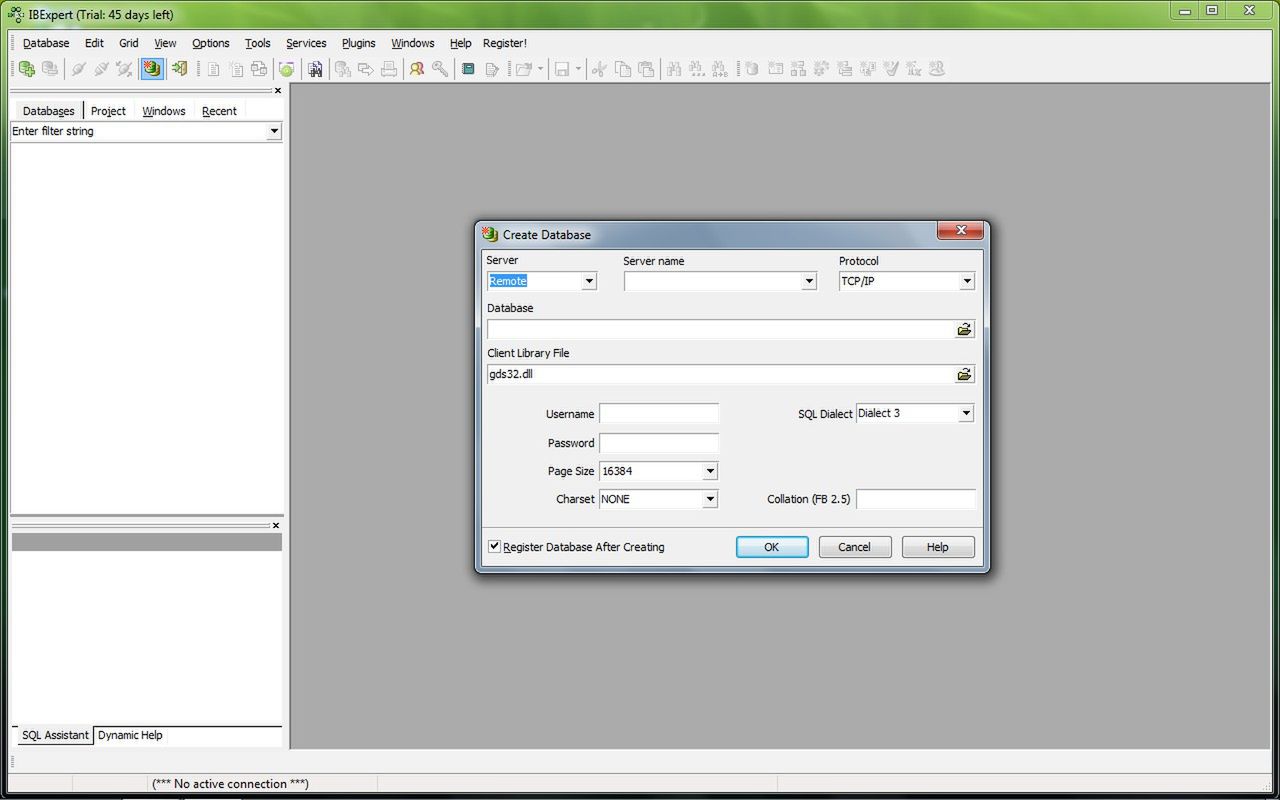The height and width of the screenshot is (800, 1280).
Task: Close the Database Explorer panel
Action: [x=278, y=91]
